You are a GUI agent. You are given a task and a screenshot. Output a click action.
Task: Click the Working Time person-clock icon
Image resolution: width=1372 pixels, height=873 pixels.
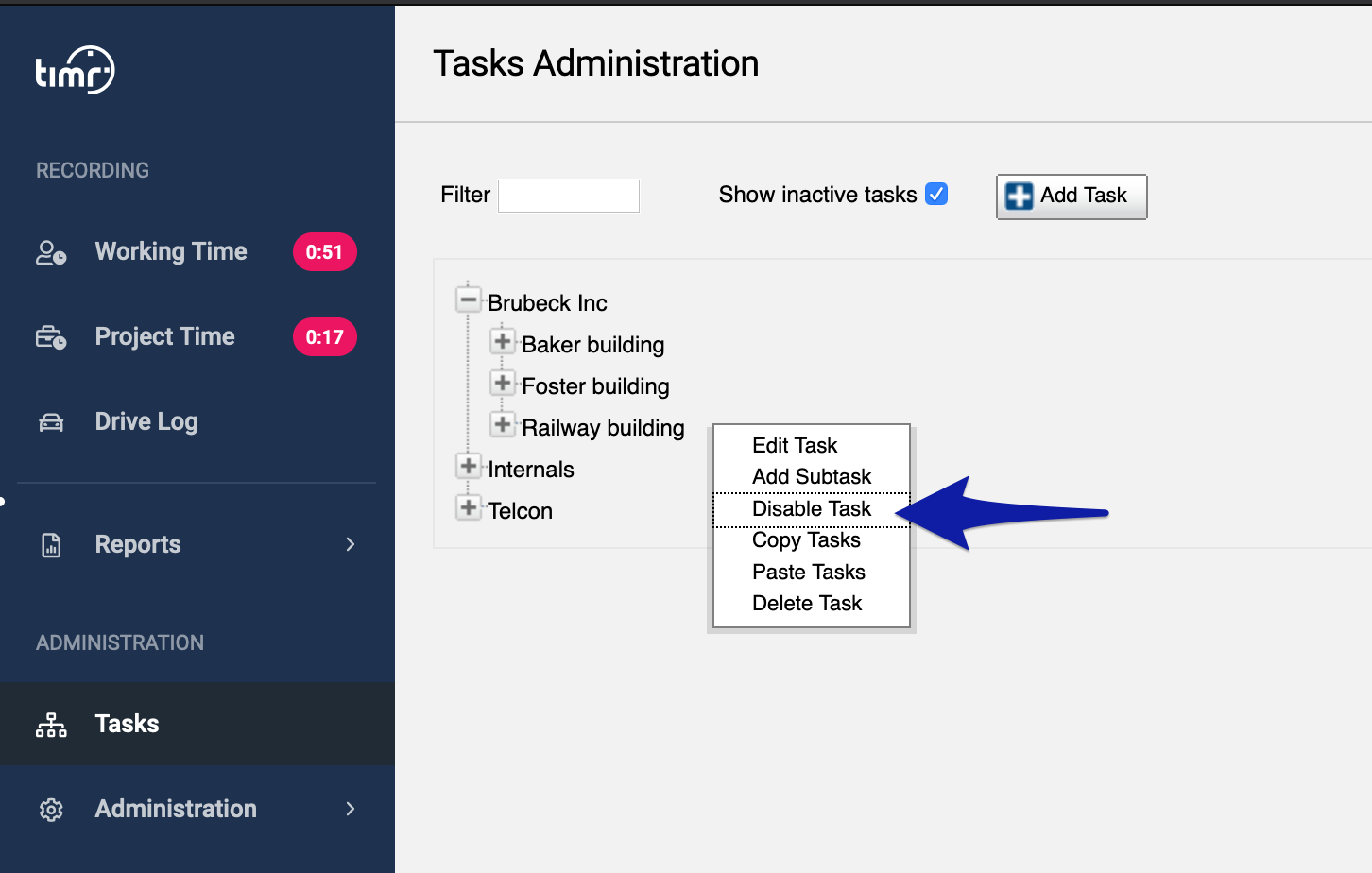click(51, 252)
